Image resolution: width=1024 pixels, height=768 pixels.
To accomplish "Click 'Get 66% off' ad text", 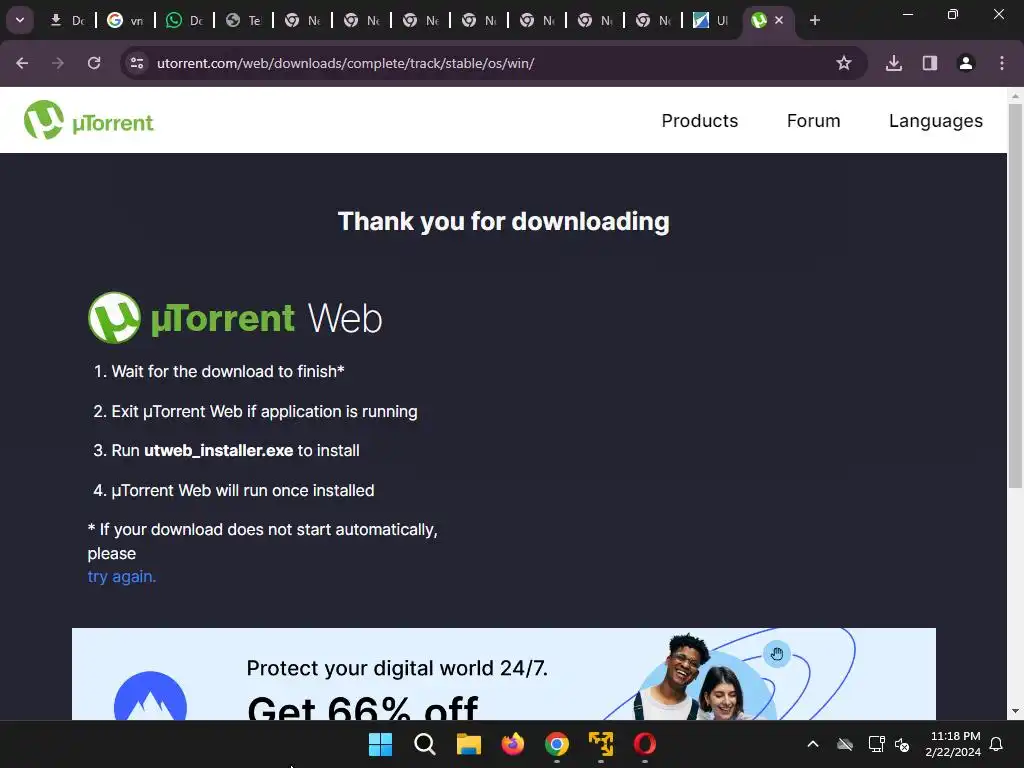I will pos(363,708).
